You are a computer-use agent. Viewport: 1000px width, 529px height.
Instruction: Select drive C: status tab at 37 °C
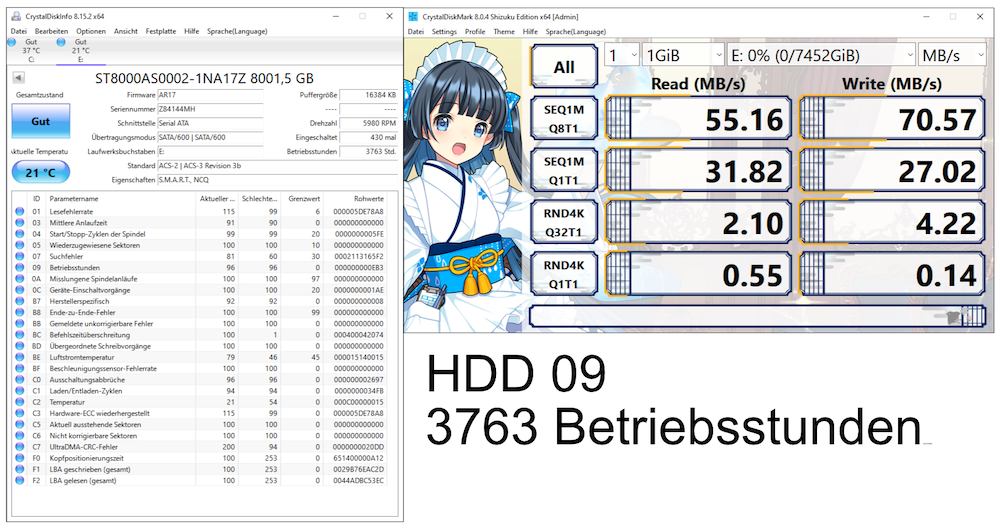(30, 50)
